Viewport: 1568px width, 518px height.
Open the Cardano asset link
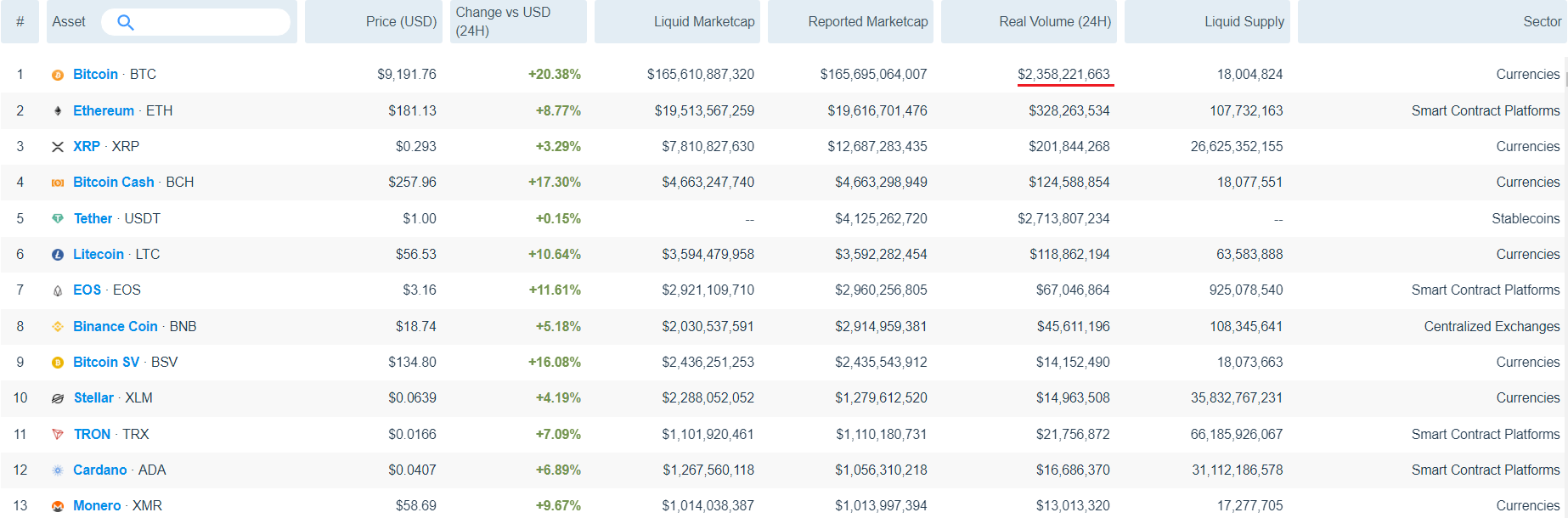click(x=100, y=470)
